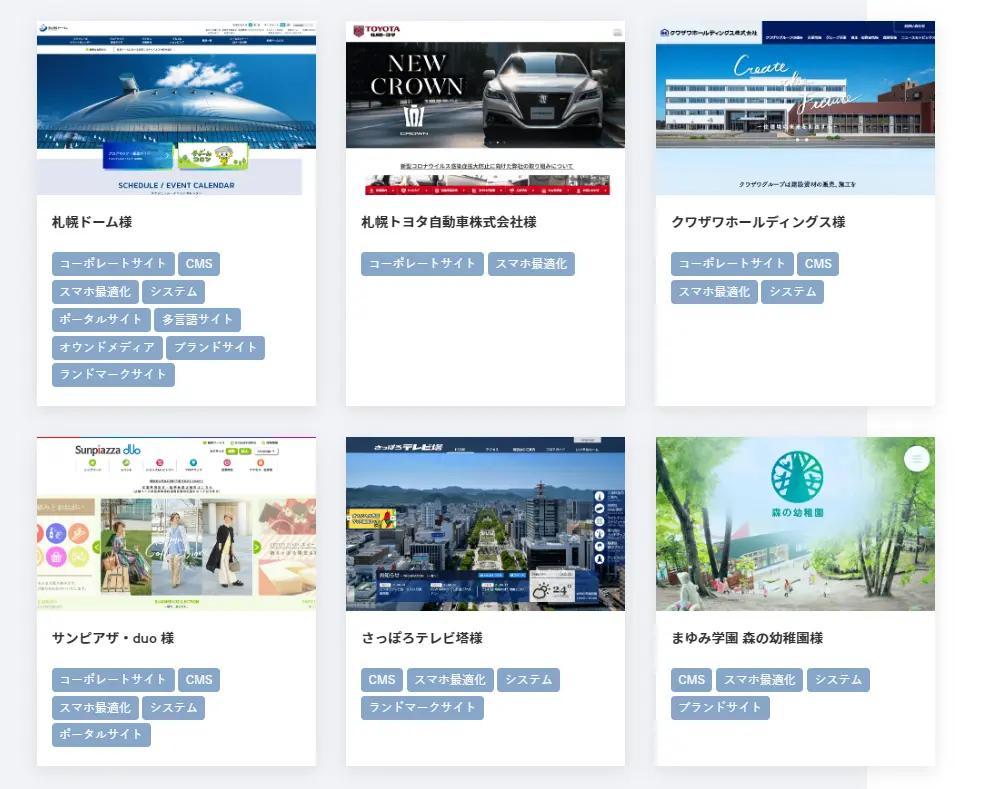
Task: Open the クワザワホールディングス site thumbnail
Action: [795, 108]
